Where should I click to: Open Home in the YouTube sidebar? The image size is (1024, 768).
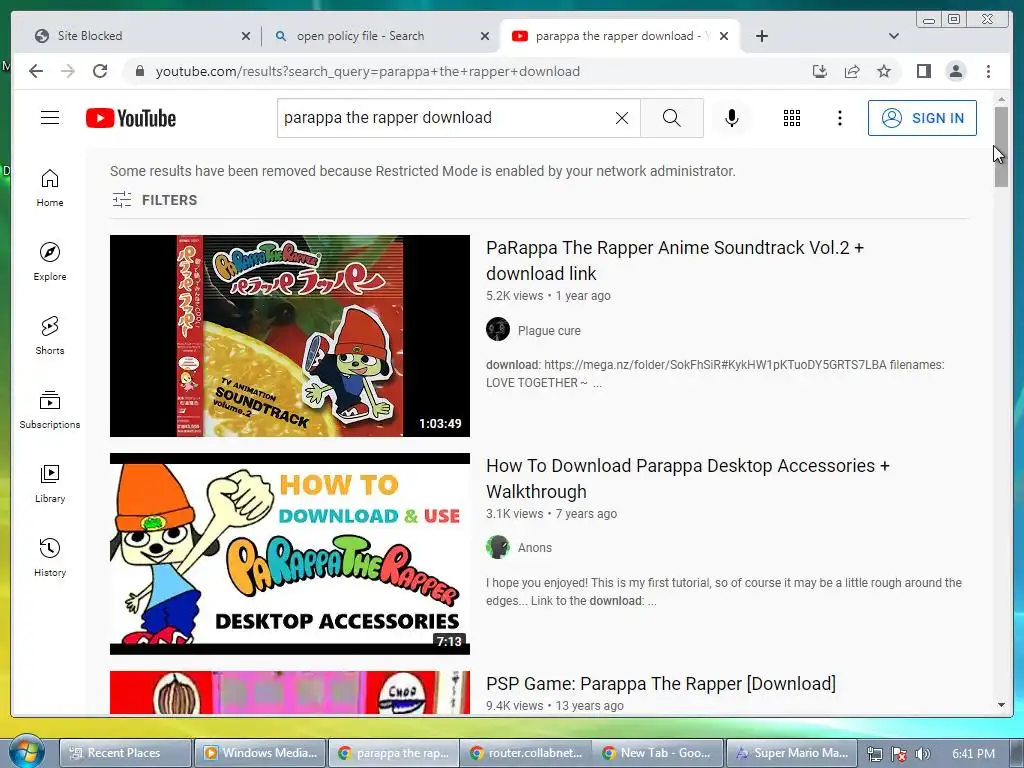(x=50, y=188)
